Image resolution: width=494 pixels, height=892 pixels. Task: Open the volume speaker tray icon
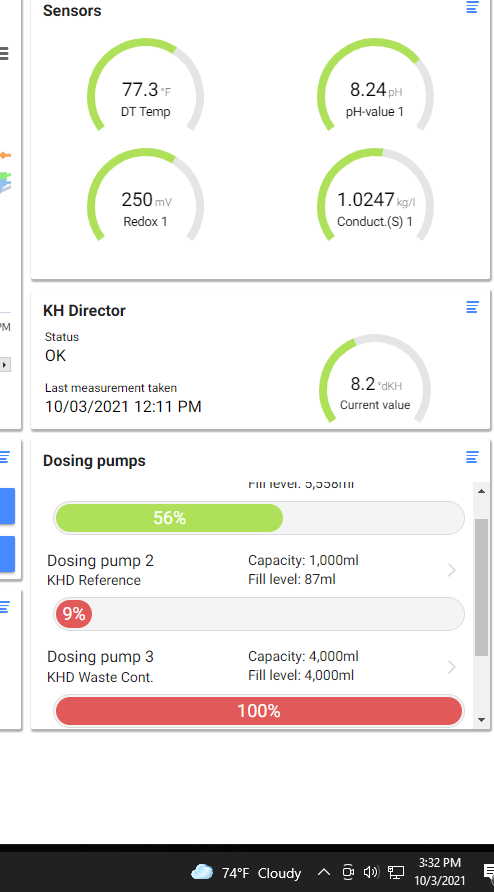pyautogui.click(x=371, y=872)
